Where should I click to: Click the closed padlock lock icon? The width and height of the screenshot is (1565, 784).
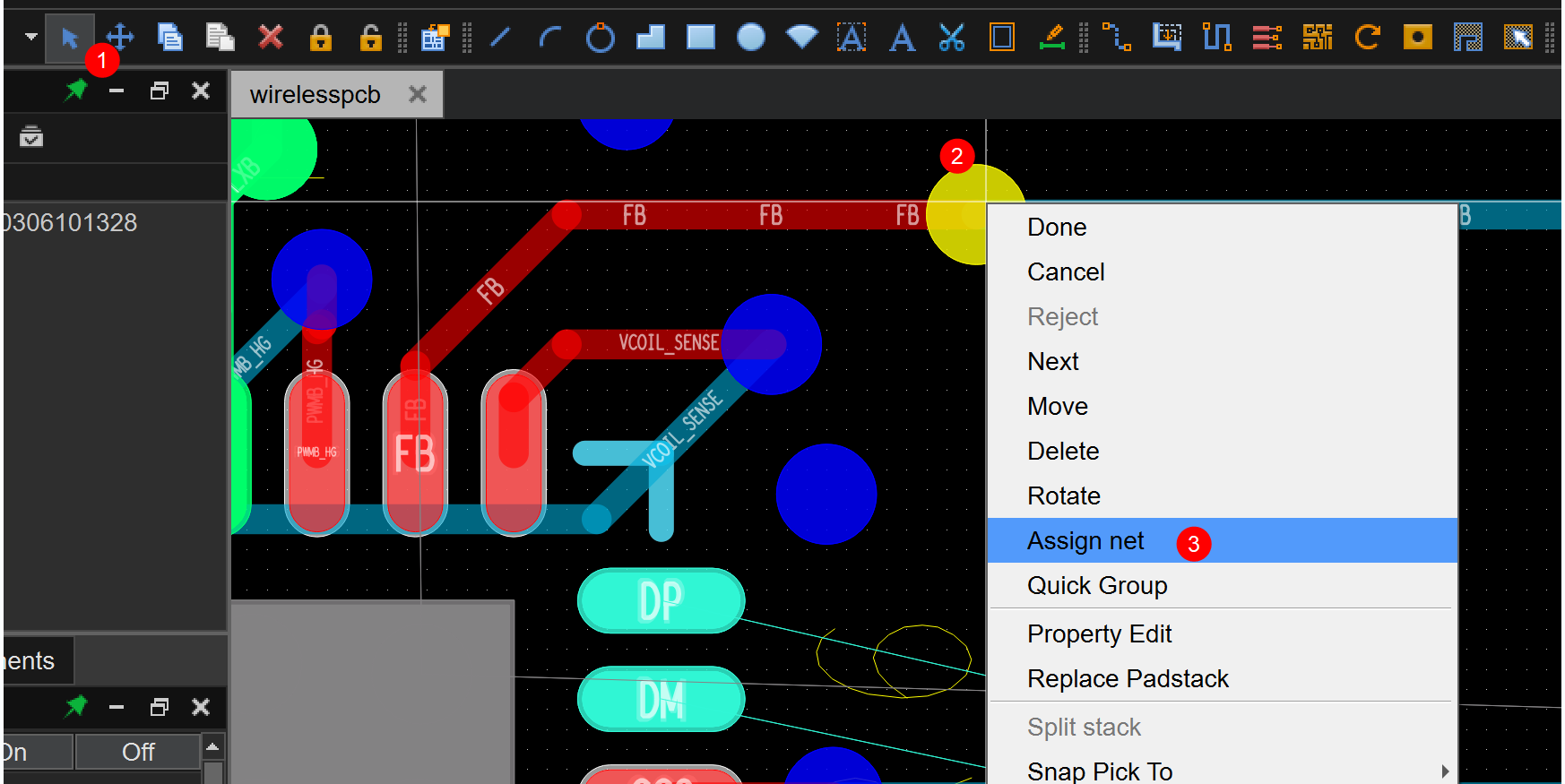pos(320,38)
